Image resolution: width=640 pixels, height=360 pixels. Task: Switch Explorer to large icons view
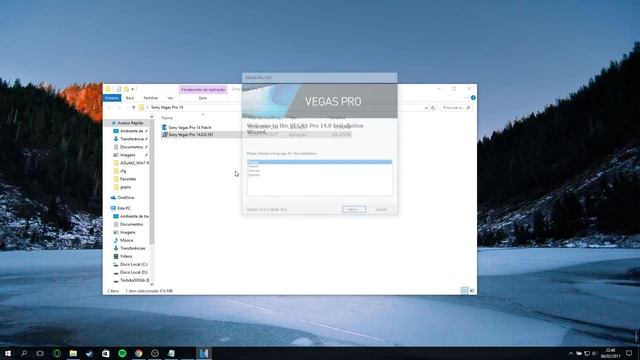click(x=472, y=290)
